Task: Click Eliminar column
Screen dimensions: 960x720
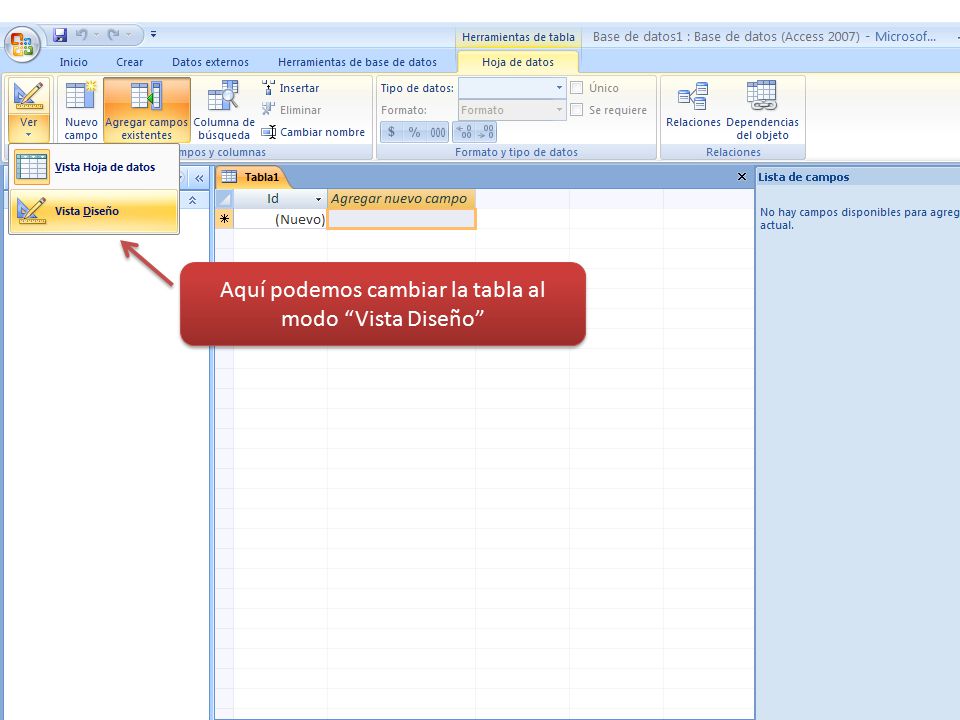Action: point(291,110)
